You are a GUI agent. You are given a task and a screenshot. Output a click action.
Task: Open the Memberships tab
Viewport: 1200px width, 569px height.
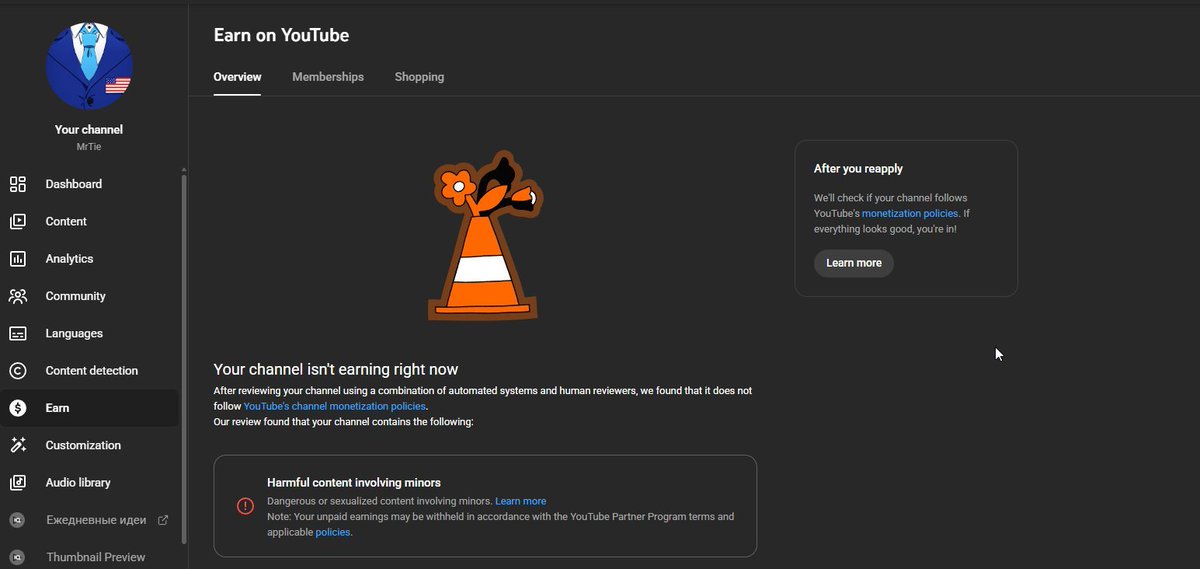[328, 77]
